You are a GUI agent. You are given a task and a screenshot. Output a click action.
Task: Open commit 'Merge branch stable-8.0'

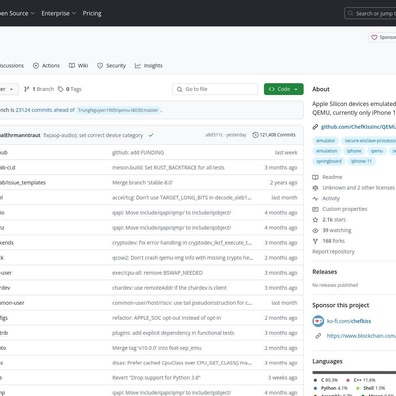click(x=142, y=183)
